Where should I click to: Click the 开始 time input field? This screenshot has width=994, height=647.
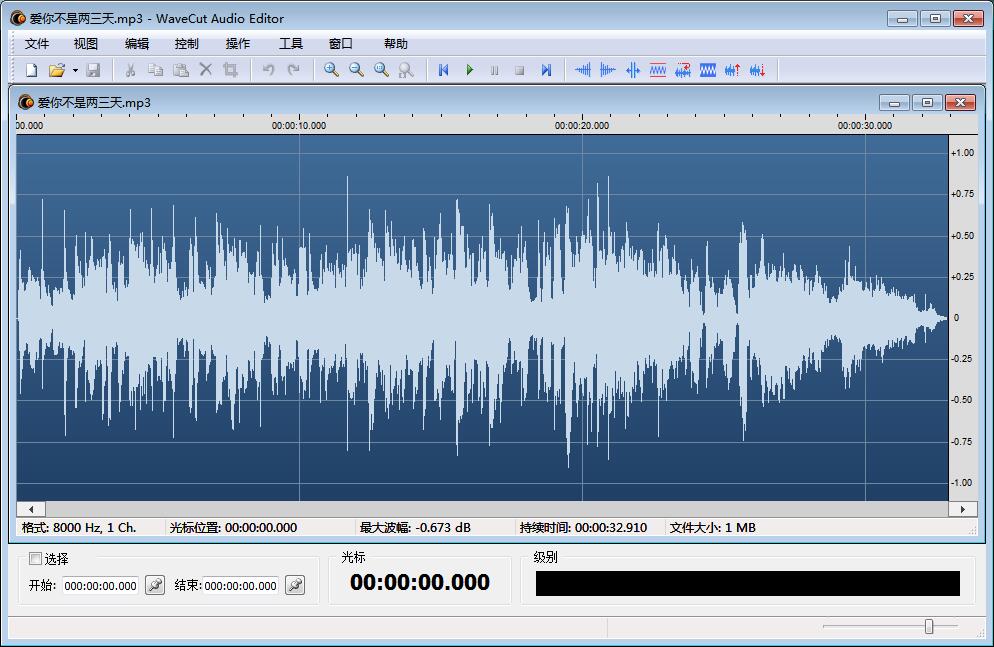100,586
